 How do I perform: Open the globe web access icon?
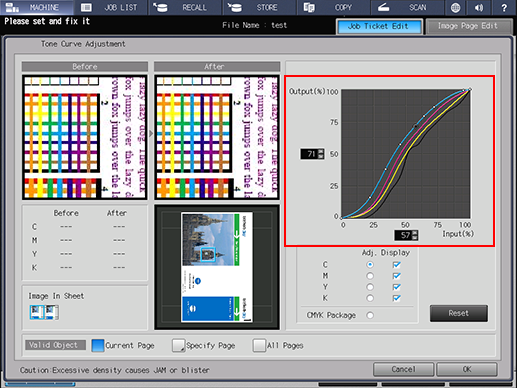pos(455,7)
